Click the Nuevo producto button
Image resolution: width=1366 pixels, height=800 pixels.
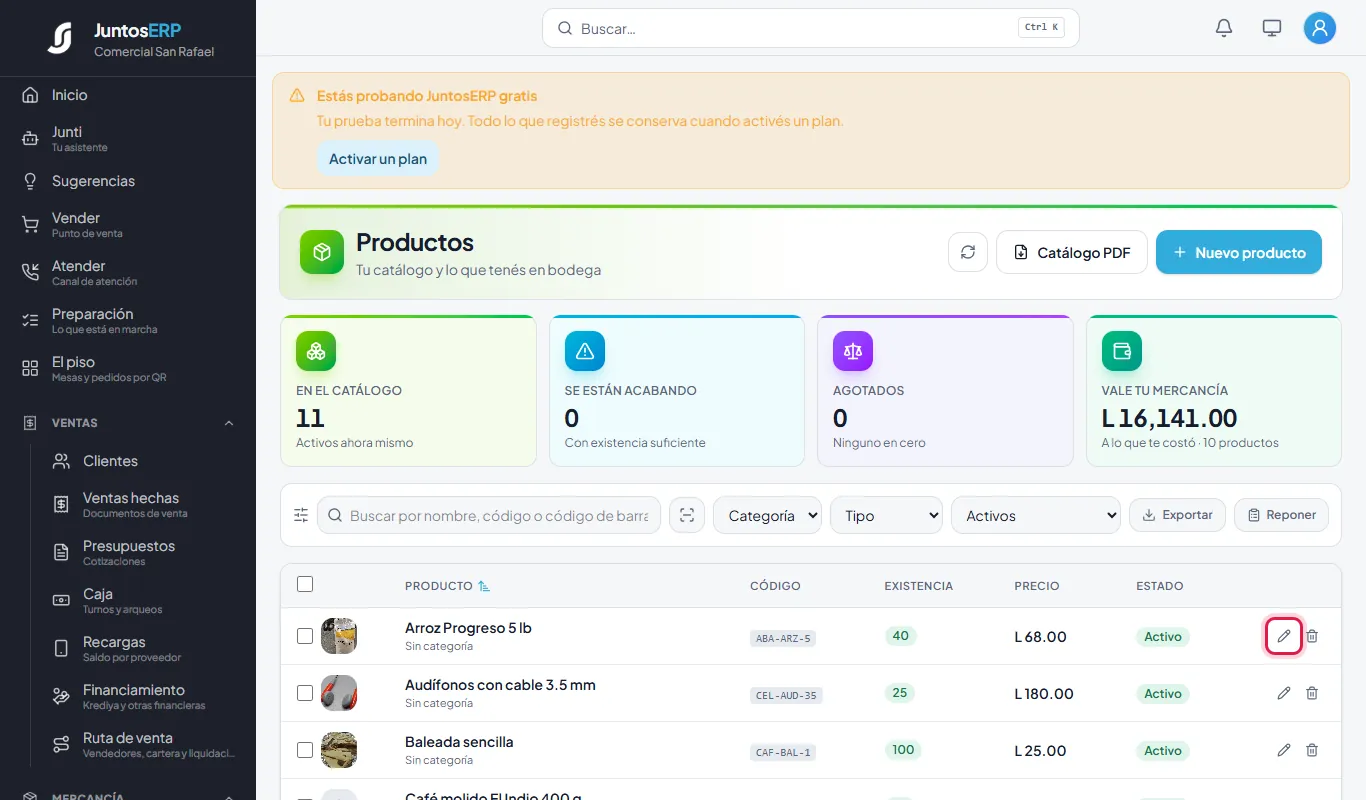click(x=1239, y=252)
